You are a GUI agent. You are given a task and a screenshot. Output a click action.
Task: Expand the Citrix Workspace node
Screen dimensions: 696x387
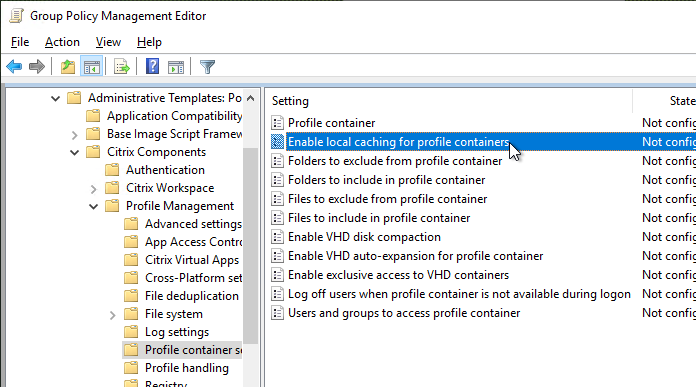click(93, 189)
